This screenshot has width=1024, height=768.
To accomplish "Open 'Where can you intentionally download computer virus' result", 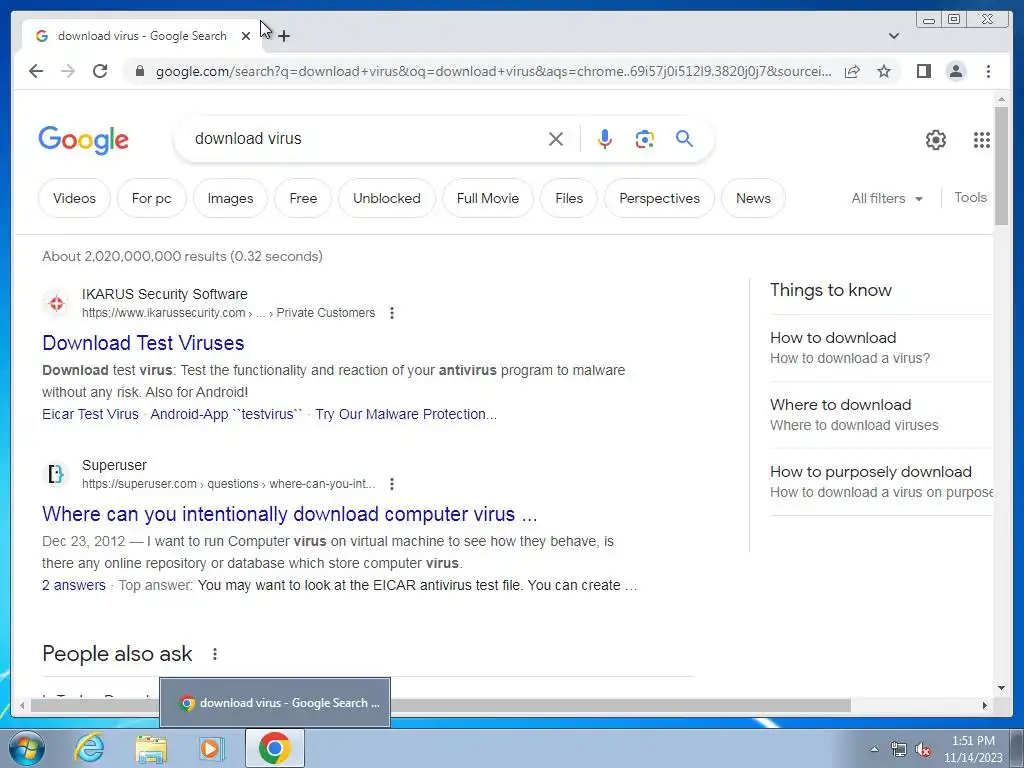I will coord(289,514).
